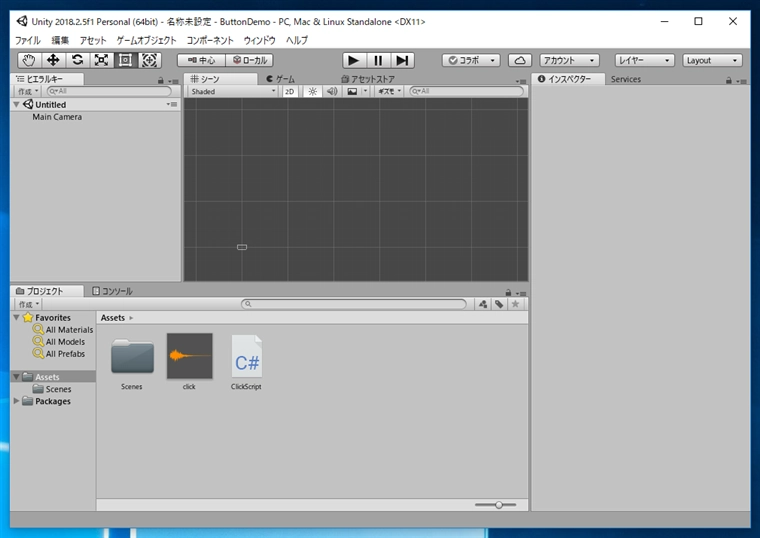760x538 pixels.
Task: Expand the Packages folder
Action: pos(16,401)
